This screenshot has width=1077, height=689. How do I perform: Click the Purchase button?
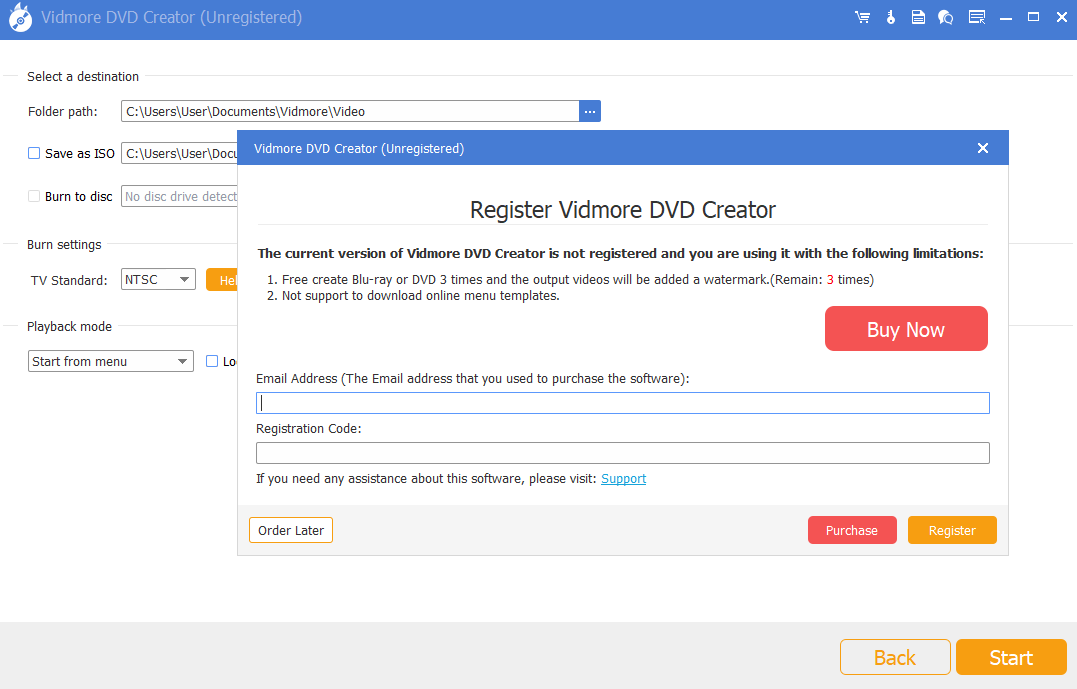pyautogui.click(x=852, y=530)
